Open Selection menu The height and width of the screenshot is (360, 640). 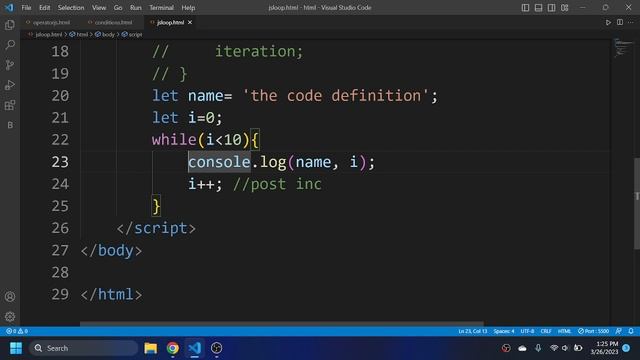coord(71,8)
